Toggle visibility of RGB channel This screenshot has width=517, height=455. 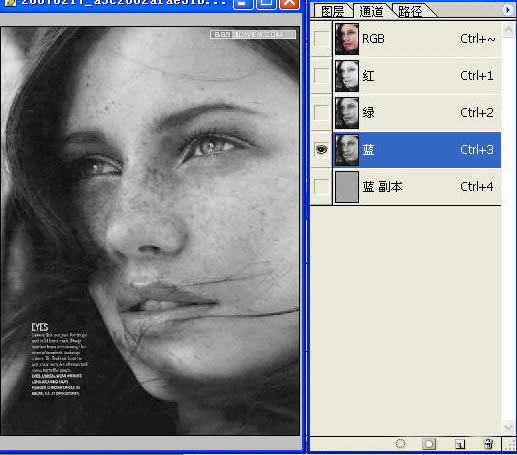point(321,39)
